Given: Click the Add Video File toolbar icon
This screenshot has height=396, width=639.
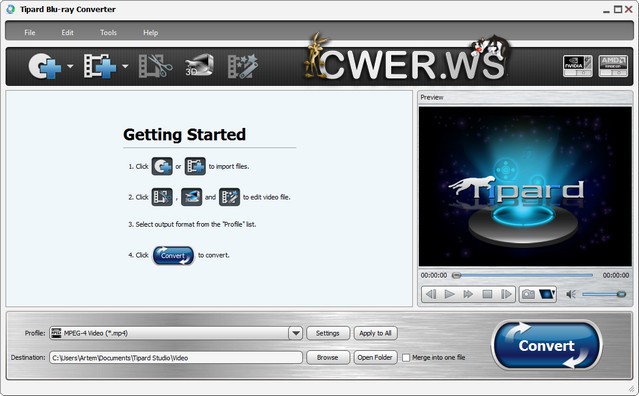Looking at the screenshot, I should pyautogui.click(x=100, y=66).
